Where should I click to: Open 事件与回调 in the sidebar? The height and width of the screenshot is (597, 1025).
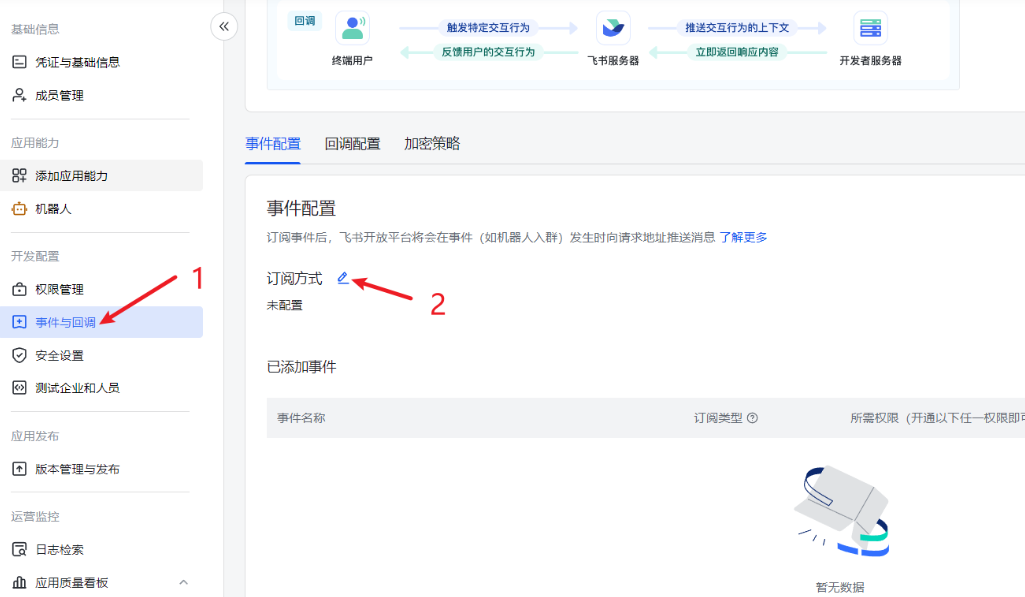pyautogui.click(x=66, y=322)
